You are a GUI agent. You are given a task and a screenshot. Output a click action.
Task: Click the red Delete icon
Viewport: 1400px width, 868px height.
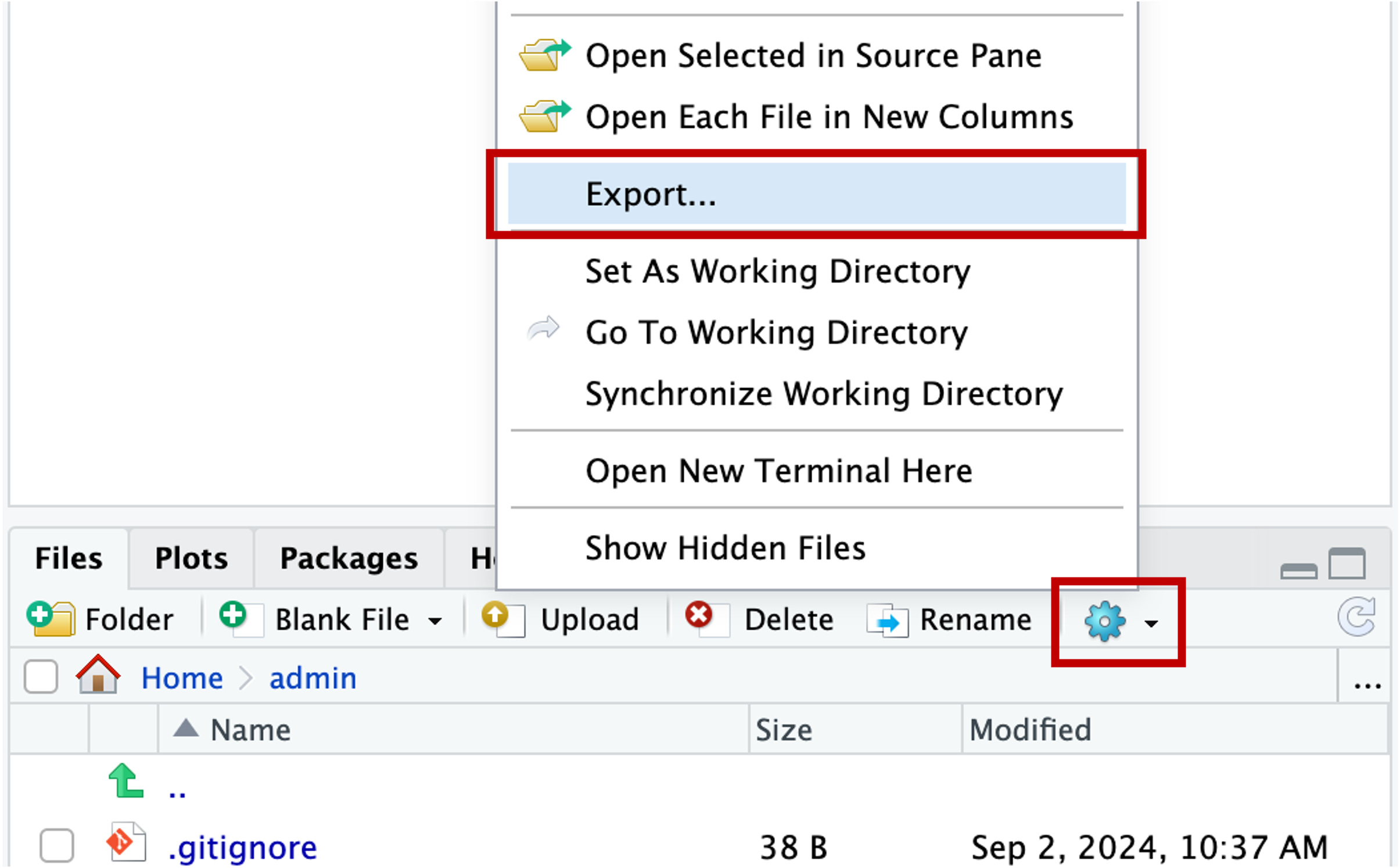click(705, 618)
